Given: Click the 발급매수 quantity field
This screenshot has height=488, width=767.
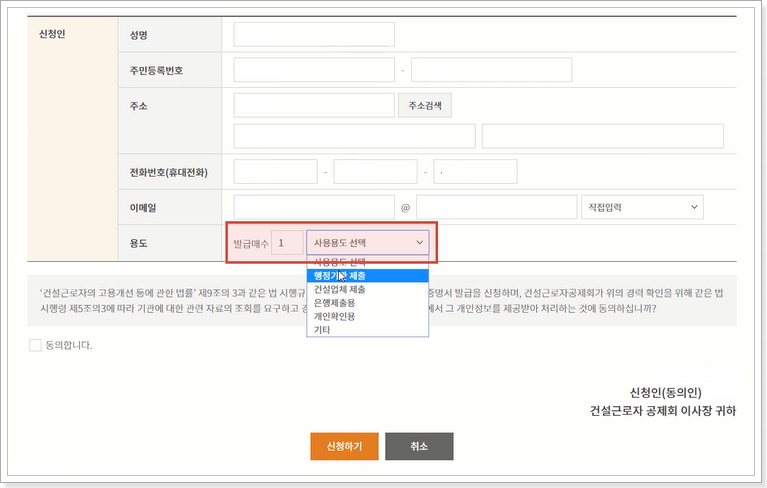Looking at the screenshot, I should [287, 243].
